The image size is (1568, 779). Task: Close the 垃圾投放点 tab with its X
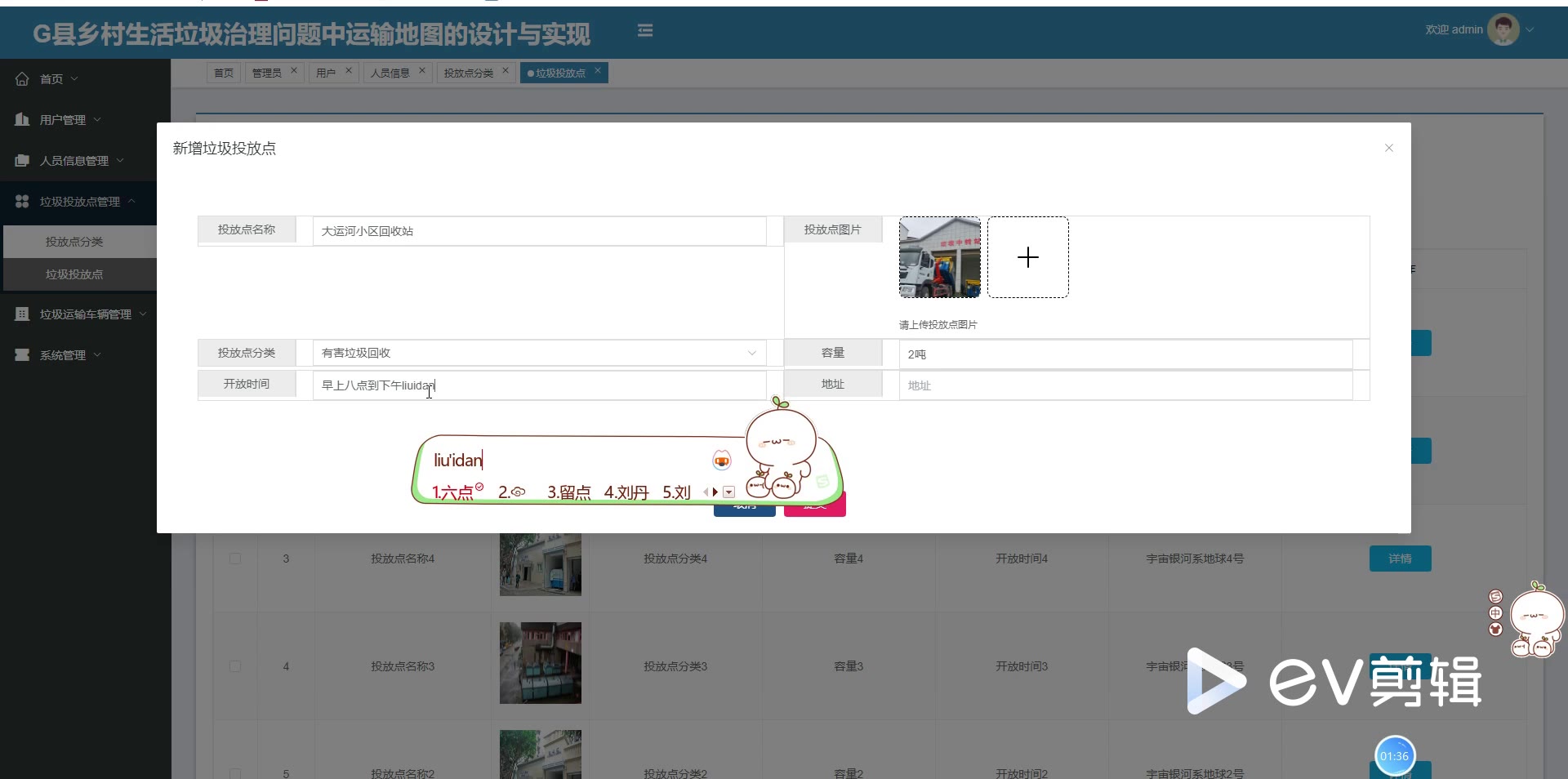[x=598, y=71]
